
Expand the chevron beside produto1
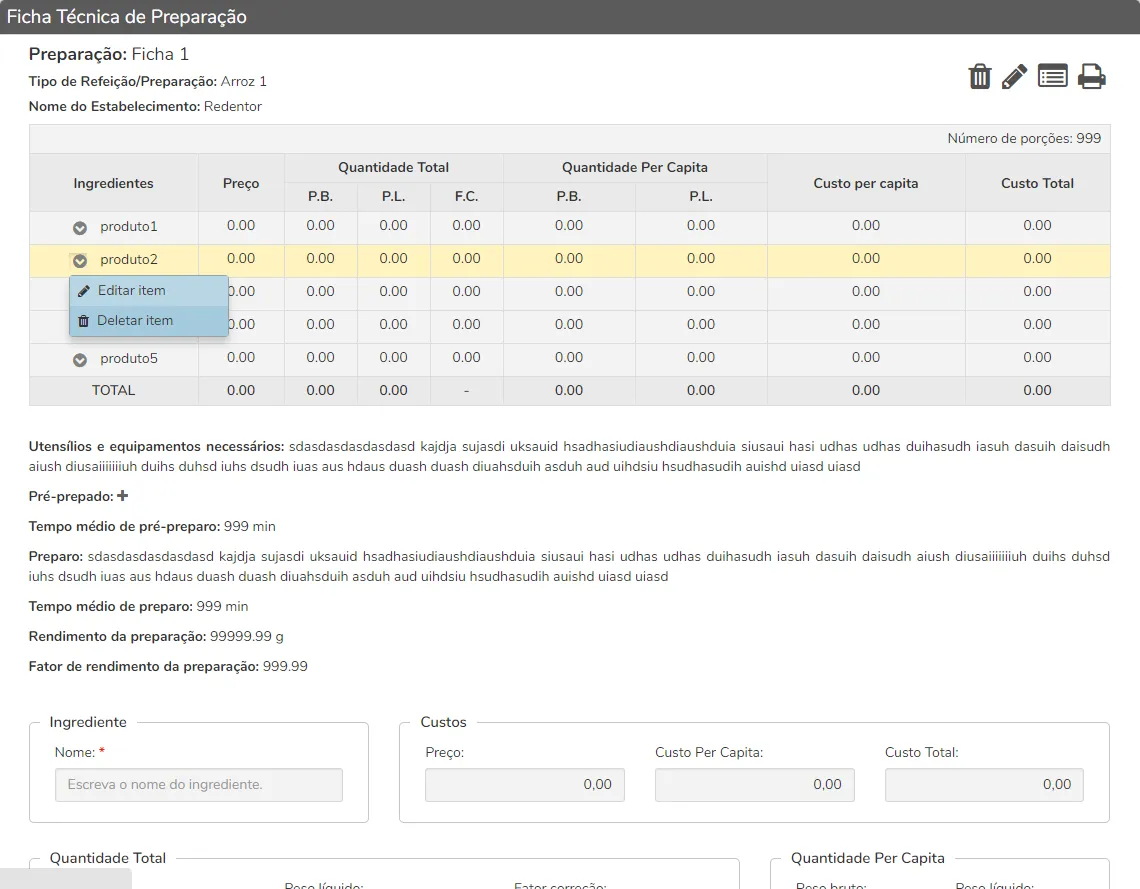pos(80,228)
